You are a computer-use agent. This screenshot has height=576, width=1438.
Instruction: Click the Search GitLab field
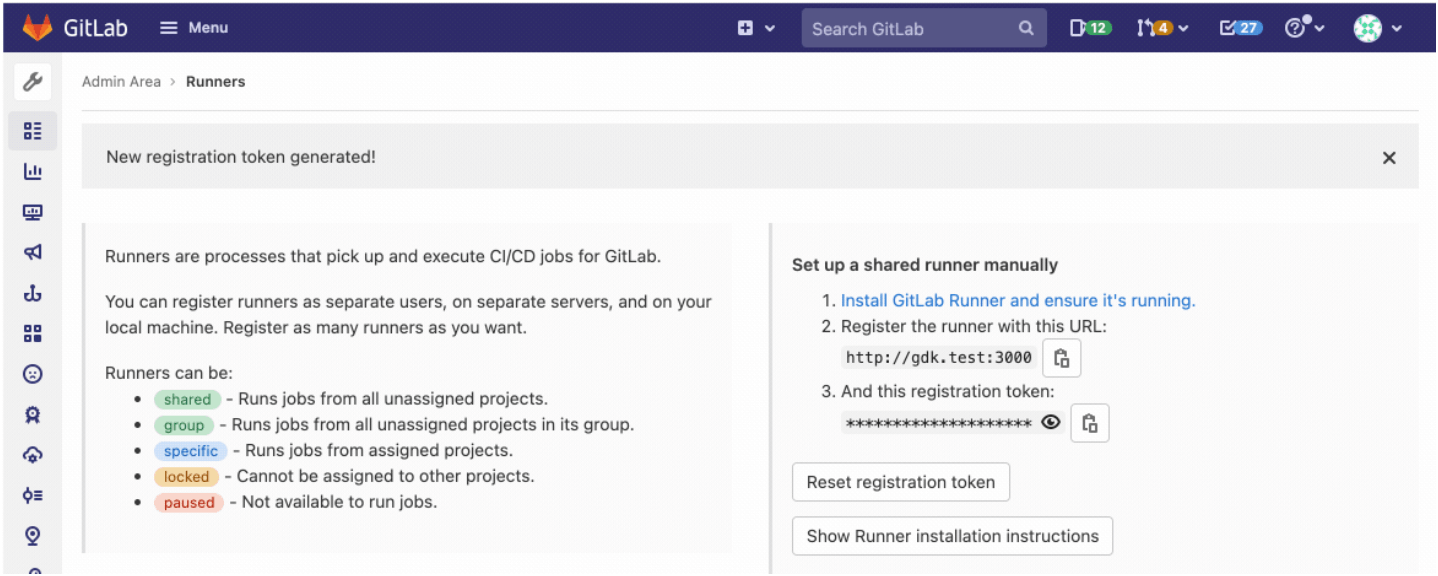(910, 27)
